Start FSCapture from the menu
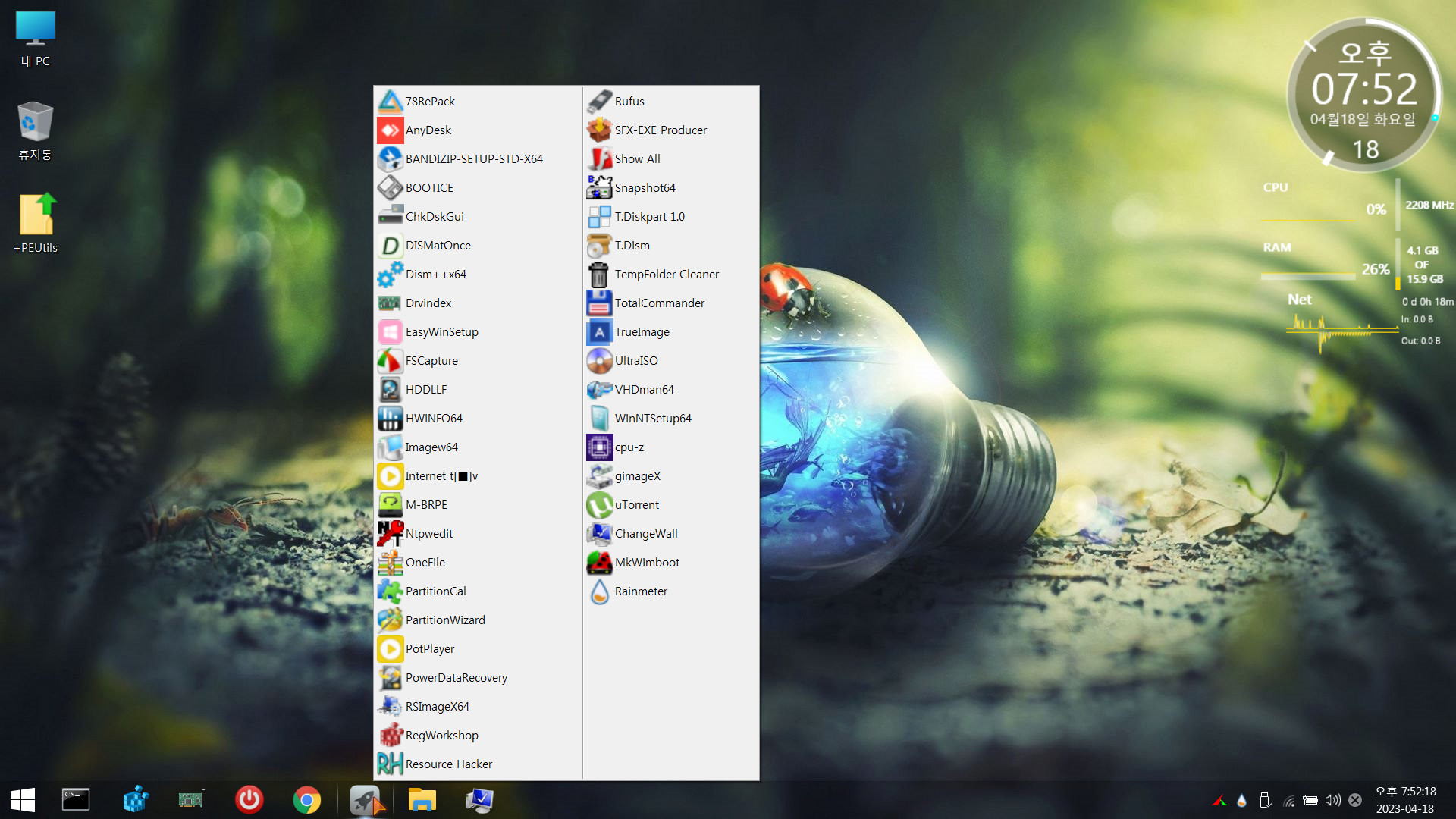Viewport: 1456px width, 819px height. tap(478, 361)
